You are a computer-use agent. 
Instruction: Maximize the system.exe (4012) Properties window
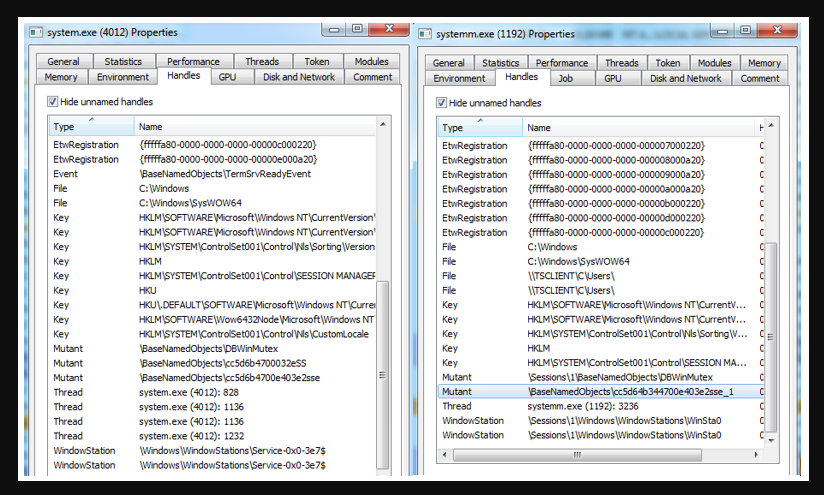tap(357, 29)
